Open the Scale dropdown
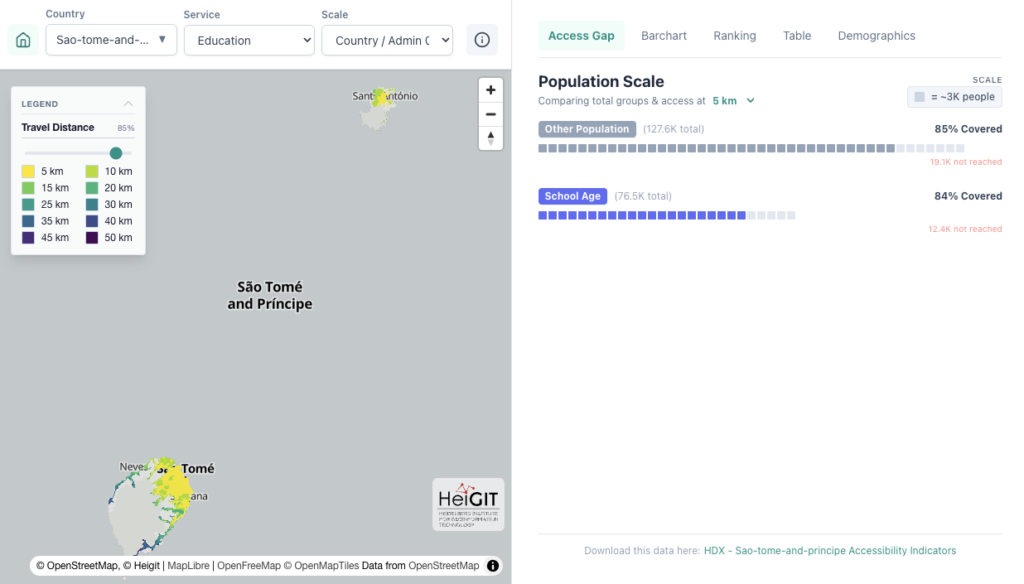Viewport: 1024px width, 584px height. click(387, 40)
